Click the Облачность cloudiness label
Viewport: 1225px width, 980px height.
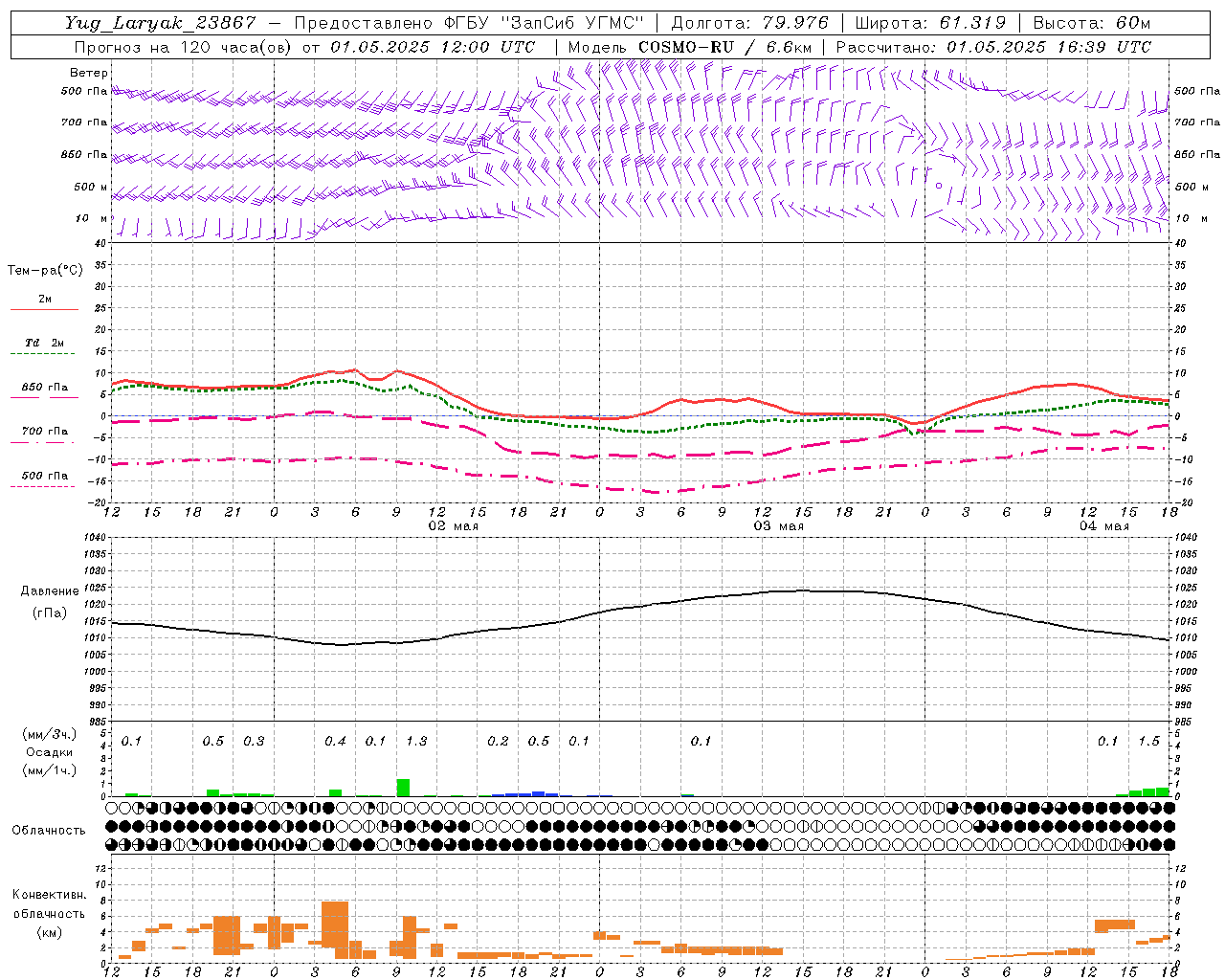pos(49,830)
